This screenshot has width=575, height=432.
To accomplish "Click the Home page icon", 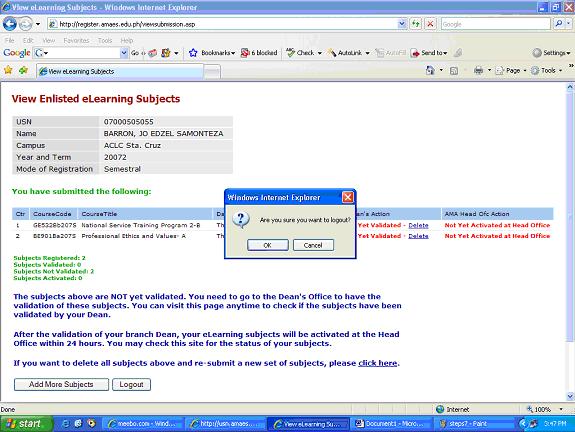I will pos(430,70).
